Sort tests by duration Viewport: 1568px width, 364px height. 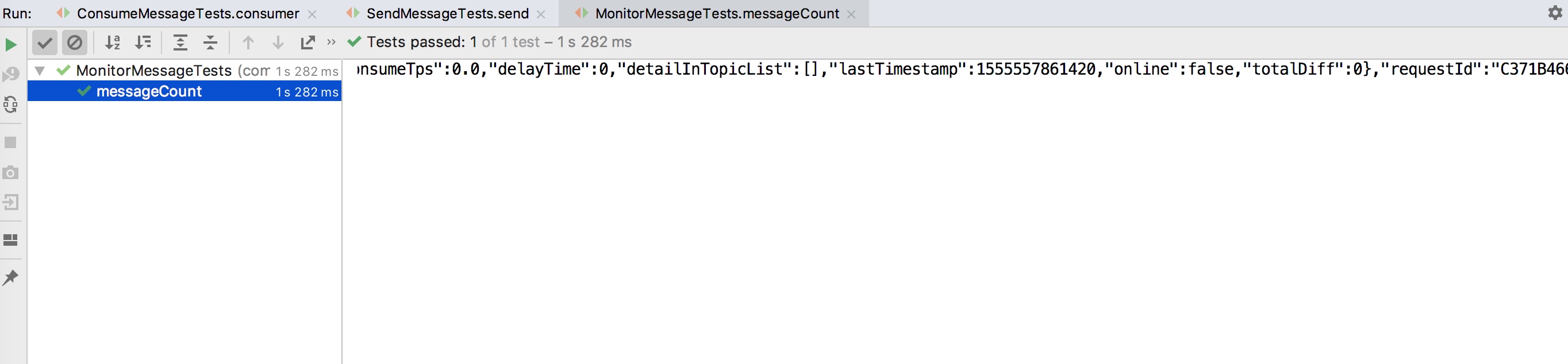coord(143,42)
